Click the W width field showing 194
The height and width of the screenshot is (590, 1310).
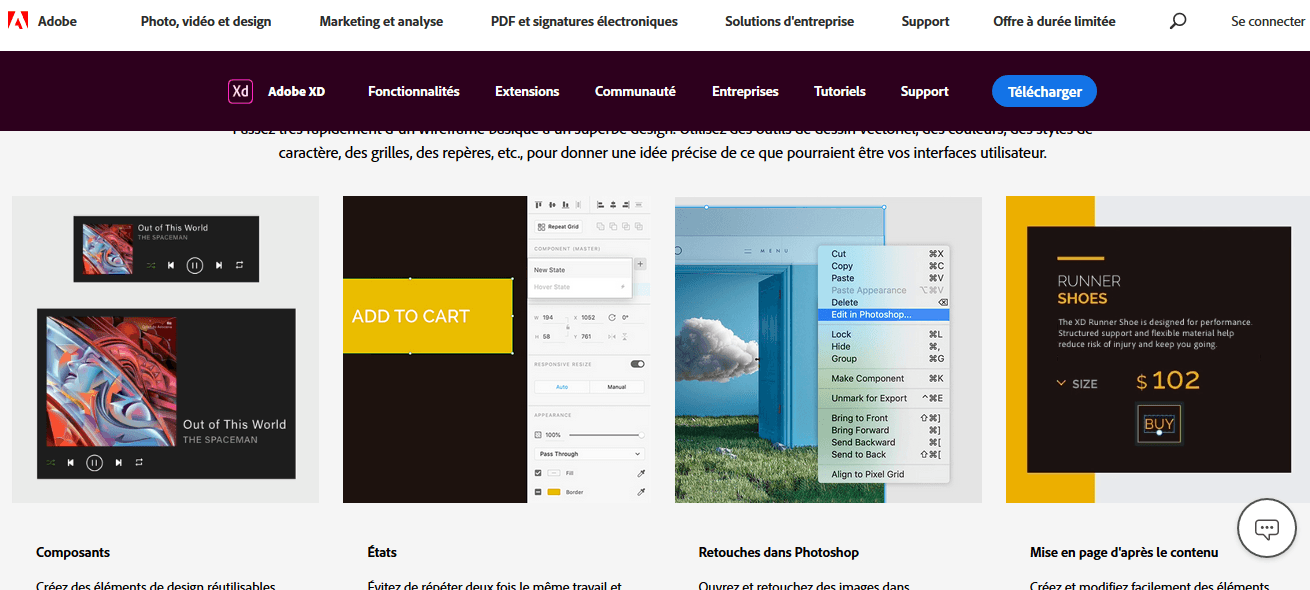coord(550,317)
